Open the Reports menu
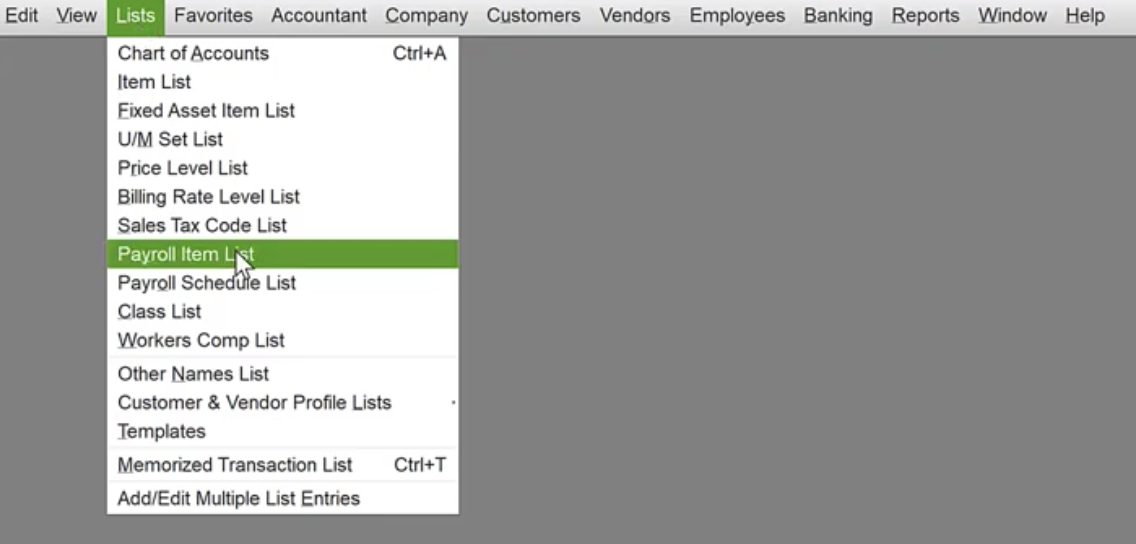The width and height of the screenshot is (1136, 544). coord(925,16)
